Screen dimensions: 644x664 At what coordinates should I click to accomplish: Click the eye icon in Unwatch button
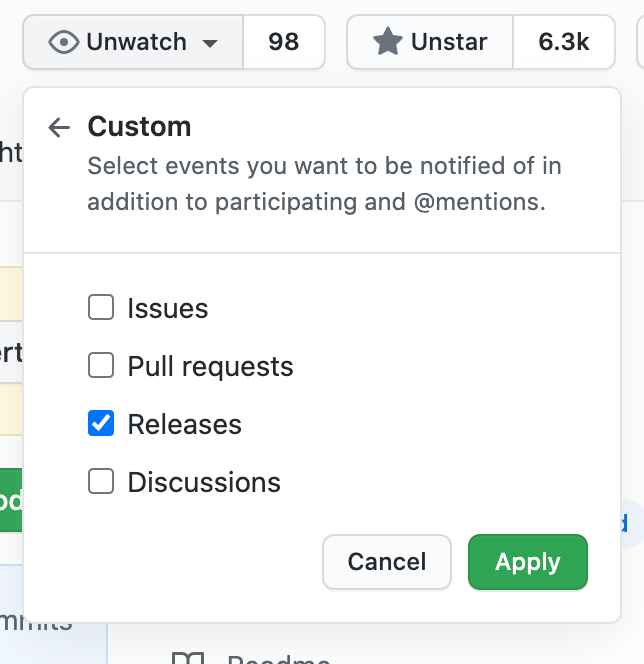[x=64, y=42]
